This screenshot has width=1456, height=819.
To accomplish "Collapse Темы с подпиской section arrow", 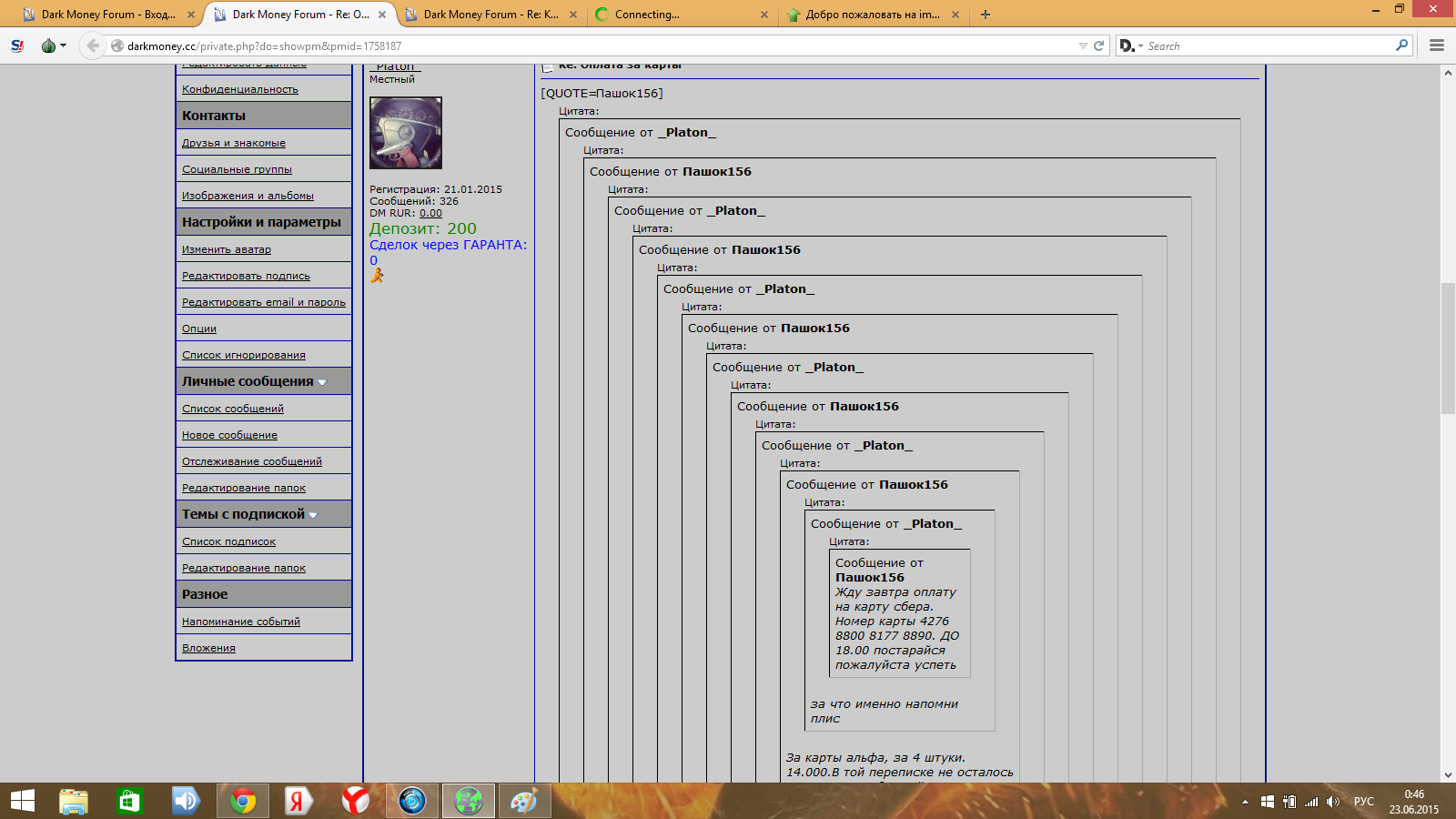I will tap(313, 515).
